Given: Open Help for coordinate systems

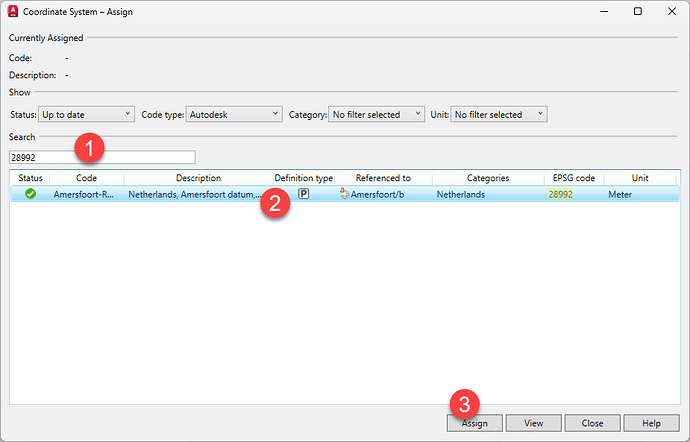Looking at the screenshot, I should [651, 423].
